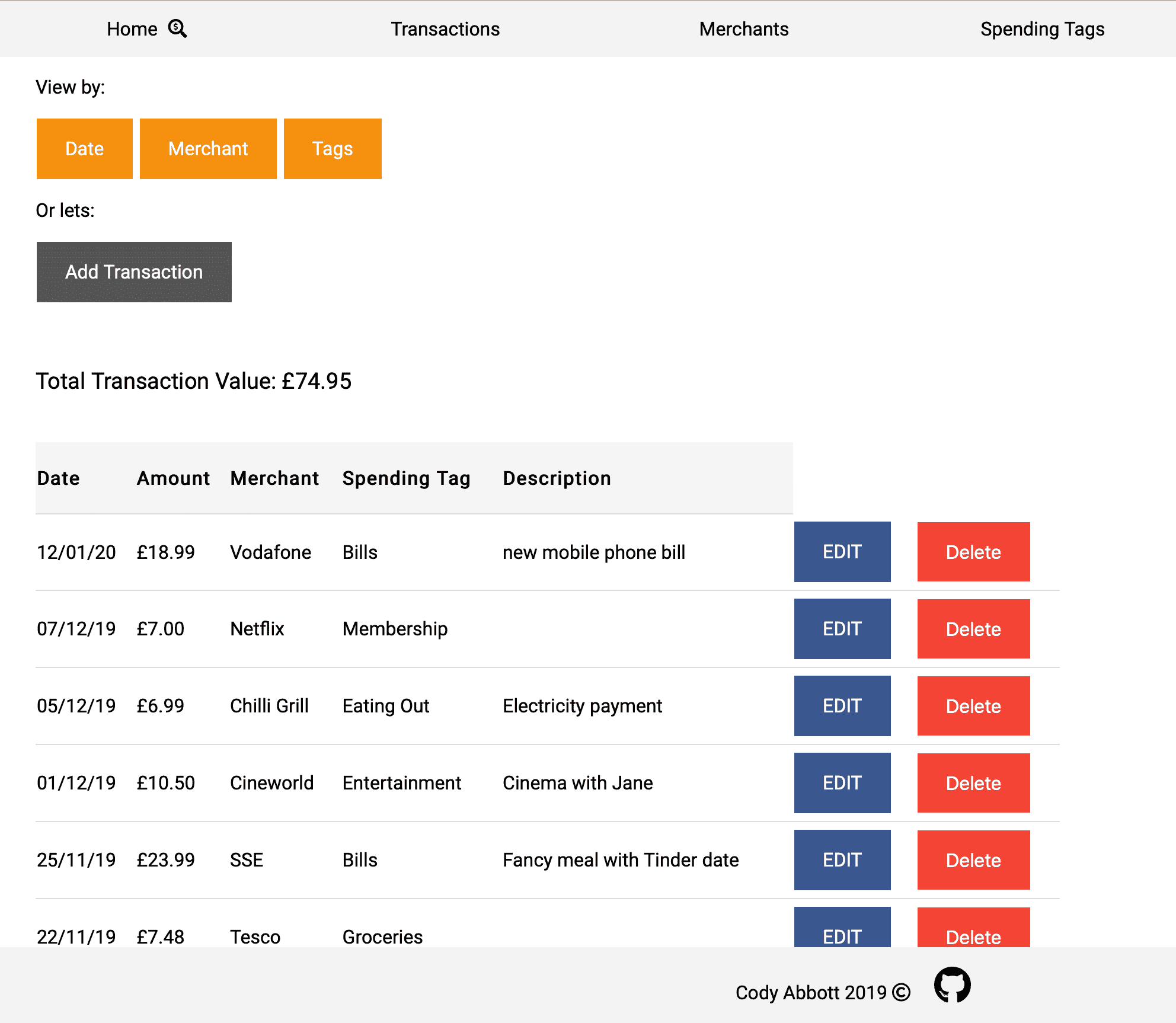
Task: Delete the Netflix transaction
Action: pos(973,629)
